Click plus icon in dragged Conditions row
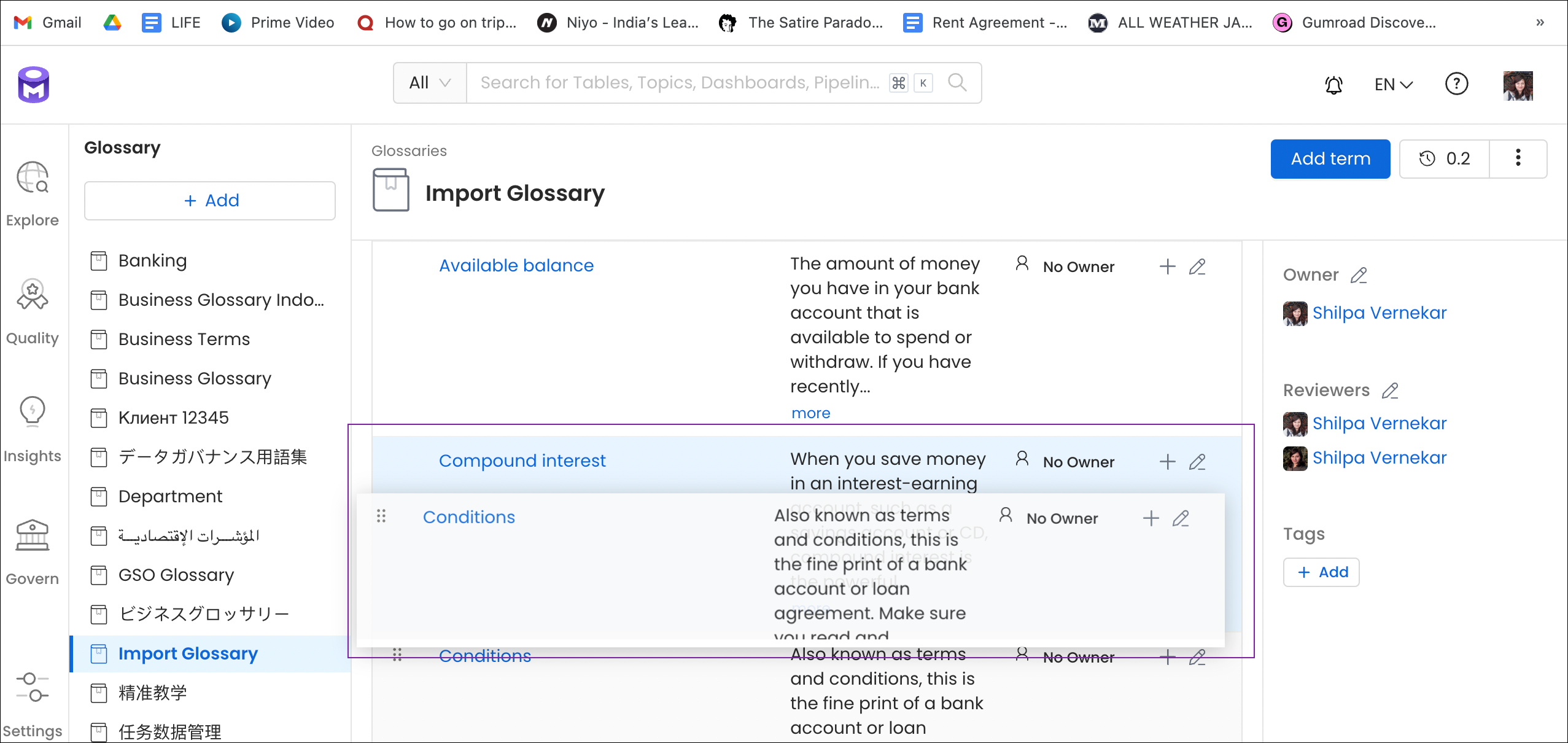Image resolution: width=1568 pixels, height=743 pixels. click(x=1151, y=518)
